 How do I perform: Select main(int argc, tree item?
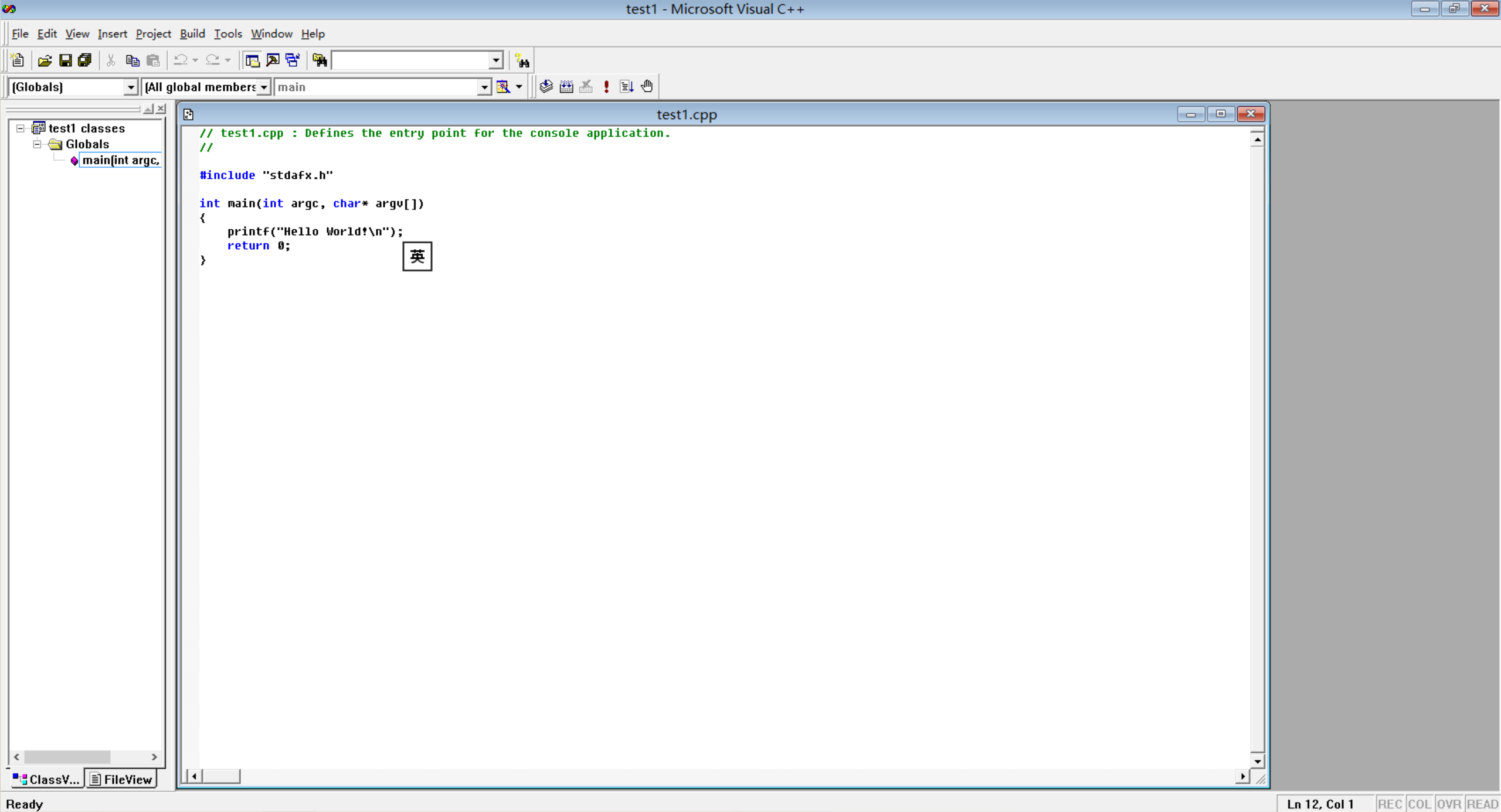pos(121,161)
